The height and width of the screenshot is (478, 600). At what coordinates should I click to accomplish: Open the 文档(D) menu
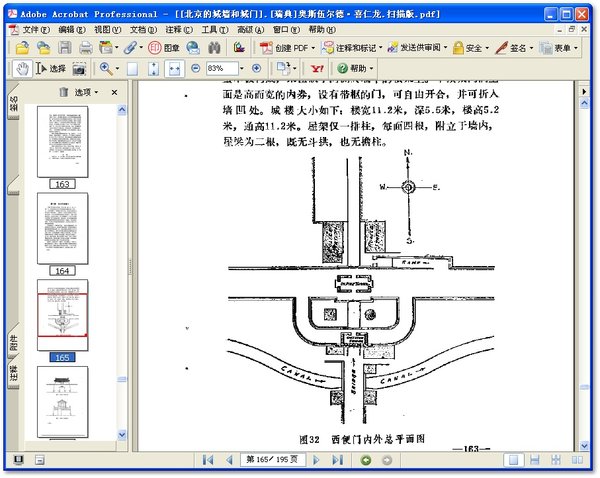(x=144, y=30)
